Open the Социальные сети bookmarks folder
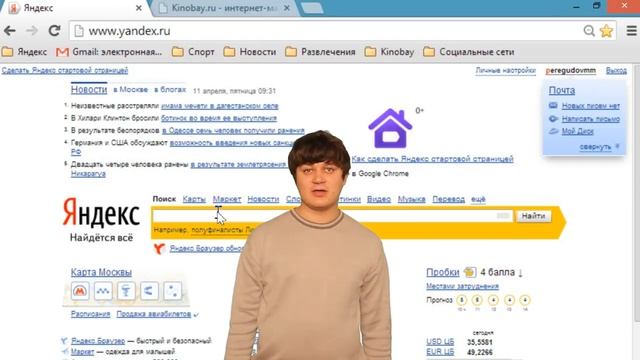 [469, 52]
